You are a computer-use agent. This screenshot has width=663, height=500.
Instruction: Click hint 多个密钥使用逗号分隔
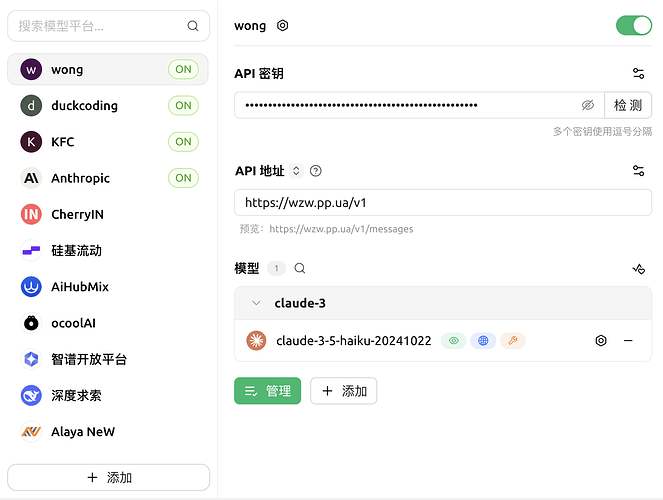point(602,132)
